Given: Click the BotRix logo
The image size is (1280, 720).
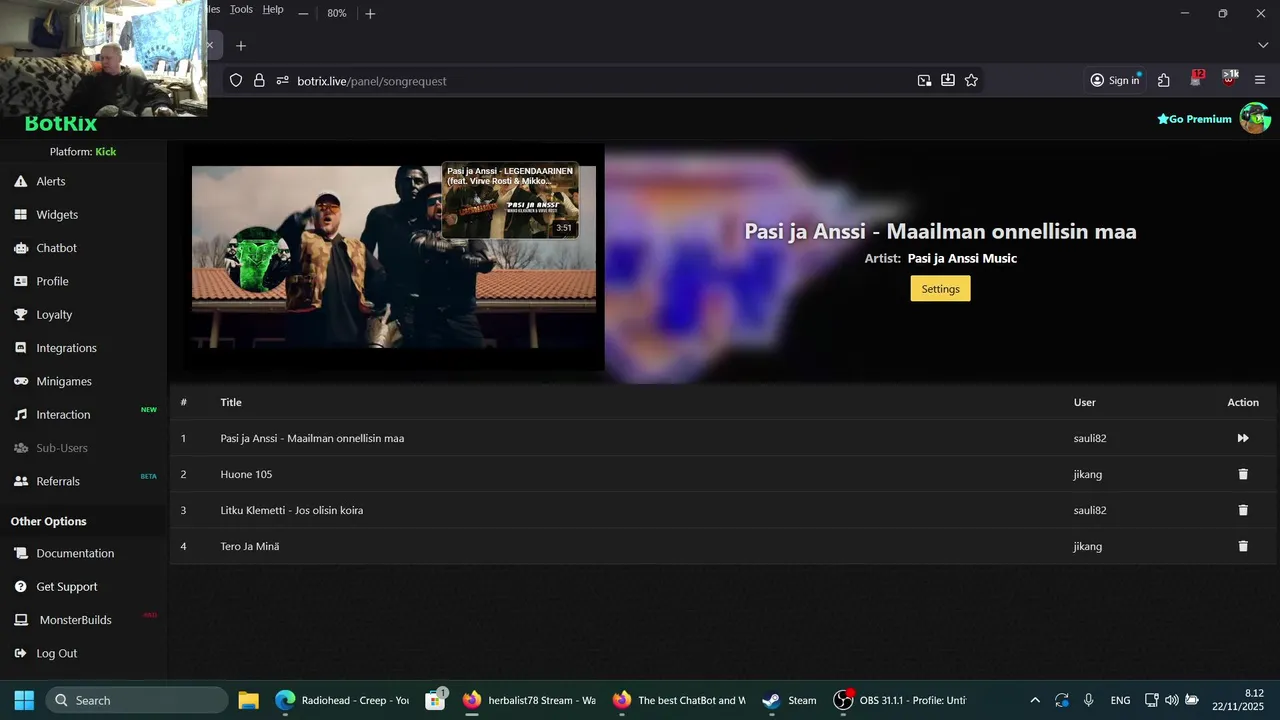Looking at the screenshot, I should click(x=61, y=125).
